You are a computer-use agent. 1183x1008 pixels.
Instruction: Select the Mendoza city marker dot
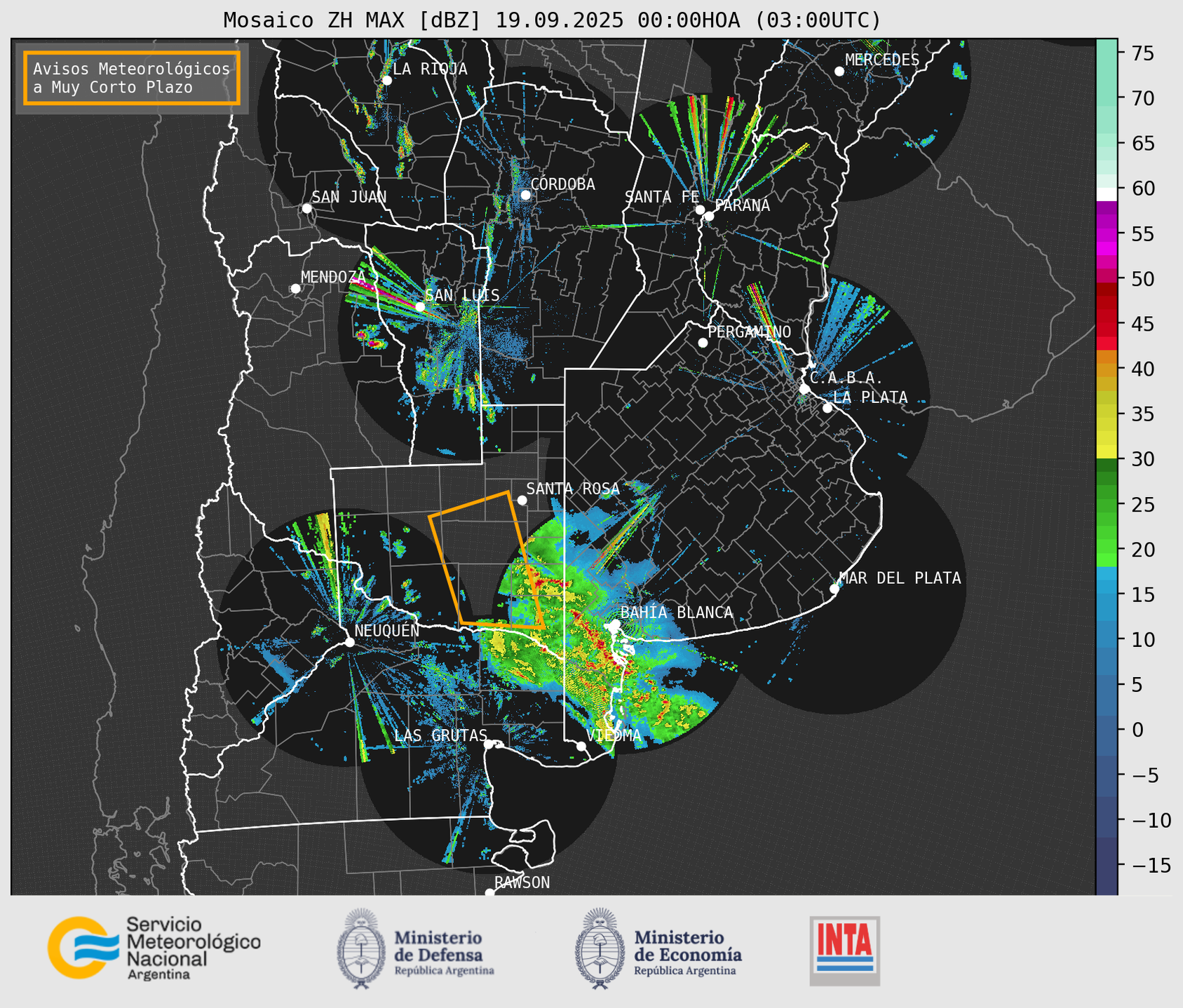(x=295, y=289)
